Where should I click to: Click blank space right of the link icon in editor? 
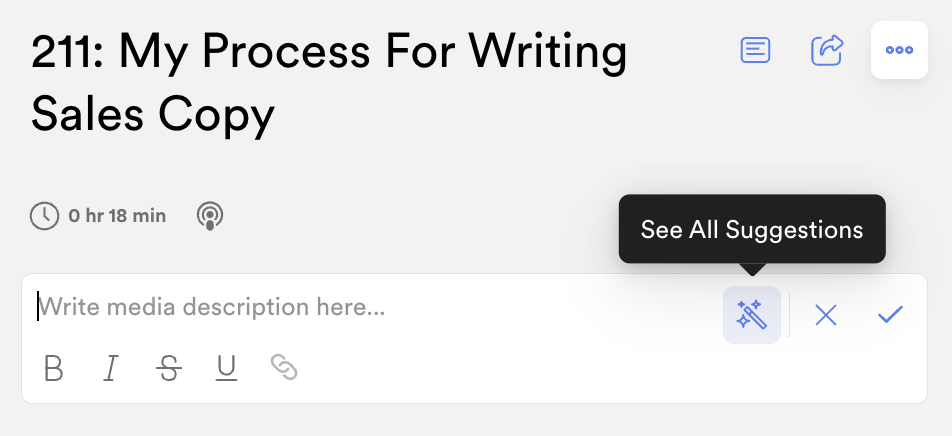click(x=607, y=368)
